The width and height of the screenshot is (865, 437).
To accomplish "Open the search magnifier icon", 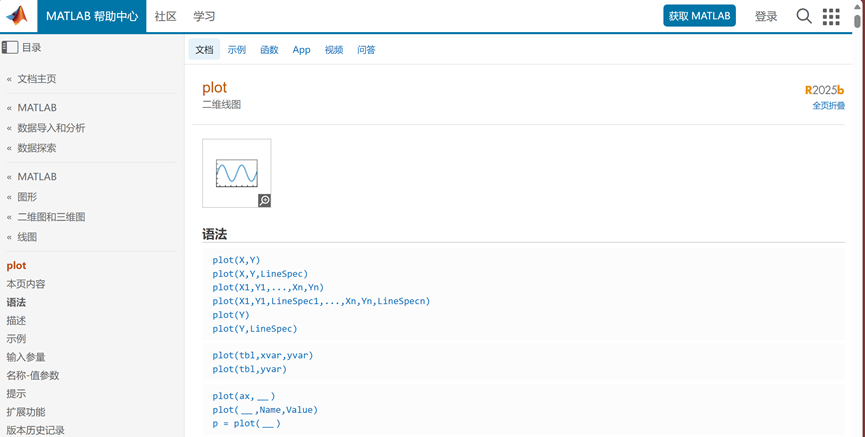I will click(804, 16).
